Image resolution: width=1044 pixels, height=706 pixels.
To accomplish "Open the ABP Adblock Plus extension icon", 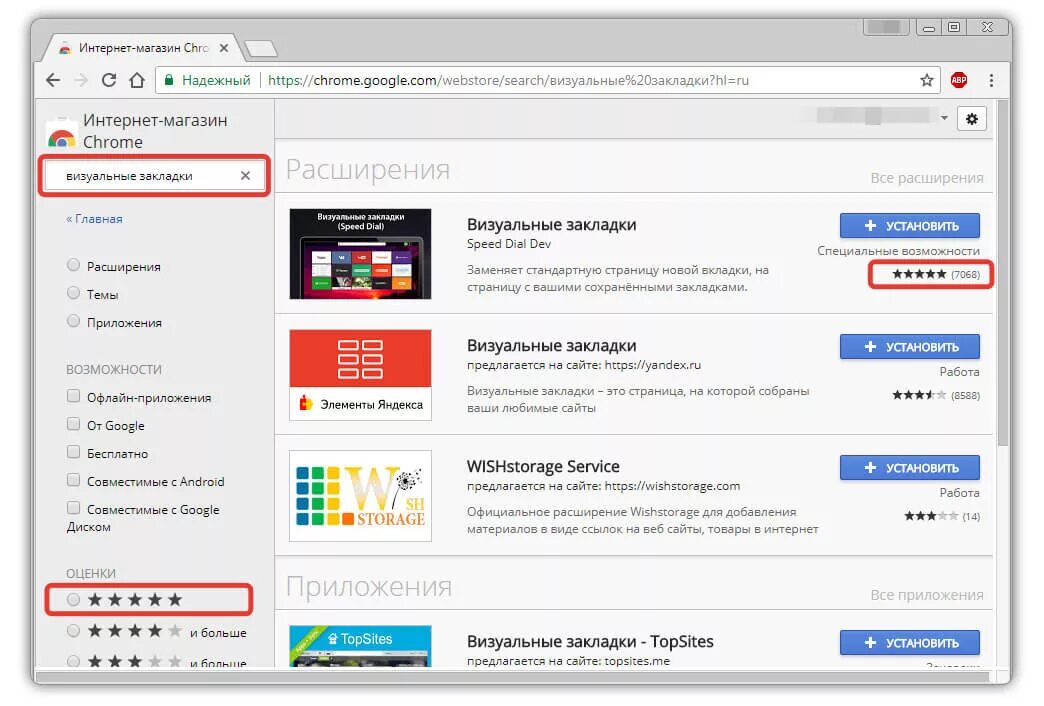I will pyautogui.click(x=959, y=81).
